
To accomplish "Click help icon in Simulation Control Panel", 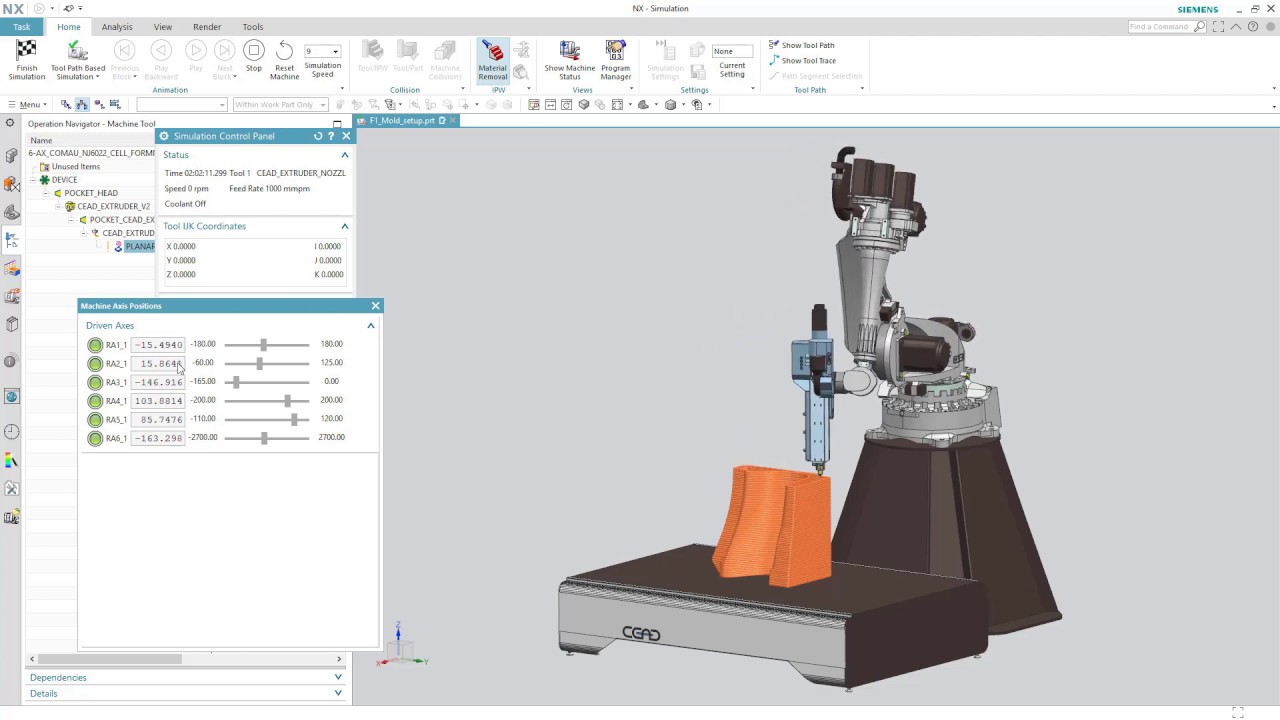I will [331, 136].
